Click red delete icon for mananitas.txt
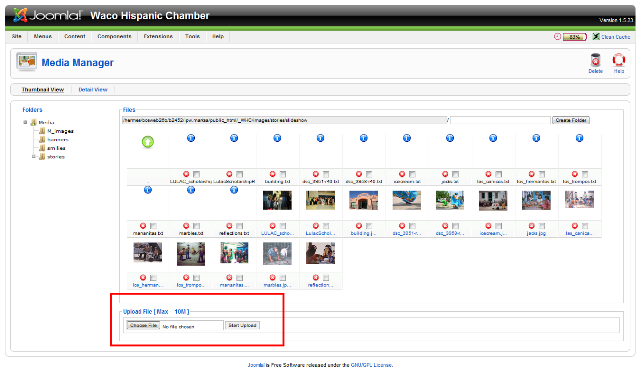 [142, 226]
